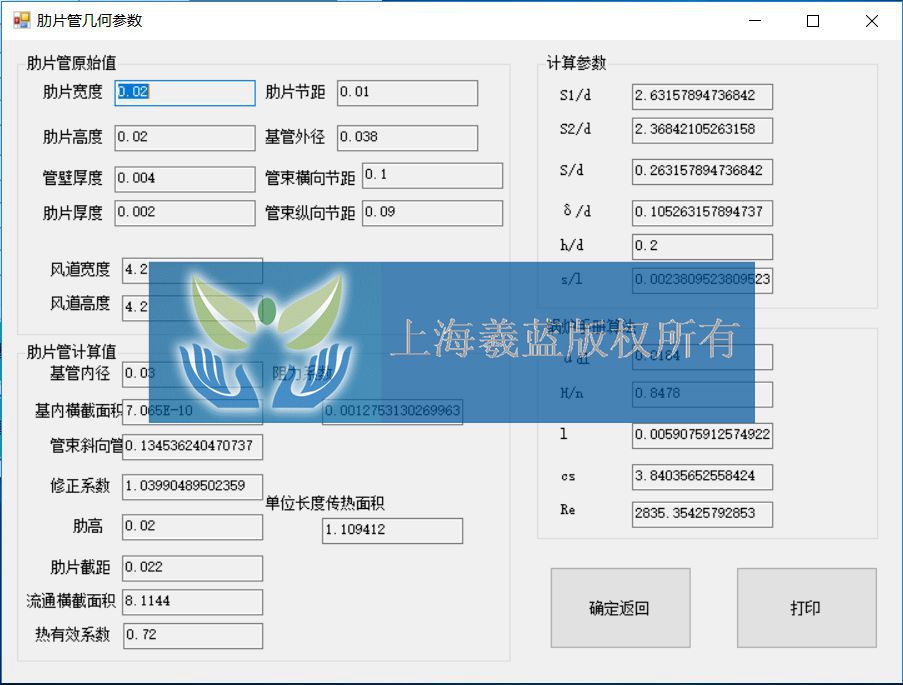Focus the 肋高 field in calculated values

[192, 527]
